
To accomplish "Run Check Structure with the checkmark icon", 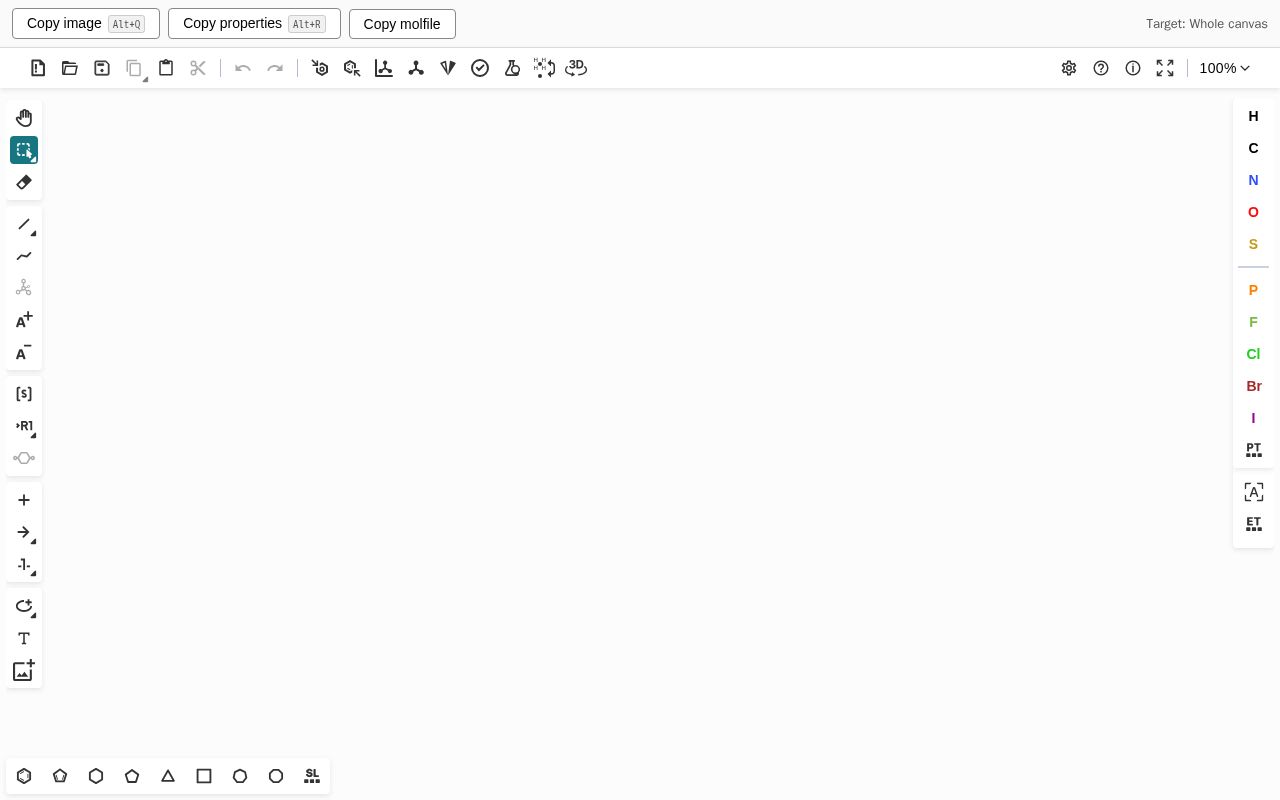I will point(480,68).
